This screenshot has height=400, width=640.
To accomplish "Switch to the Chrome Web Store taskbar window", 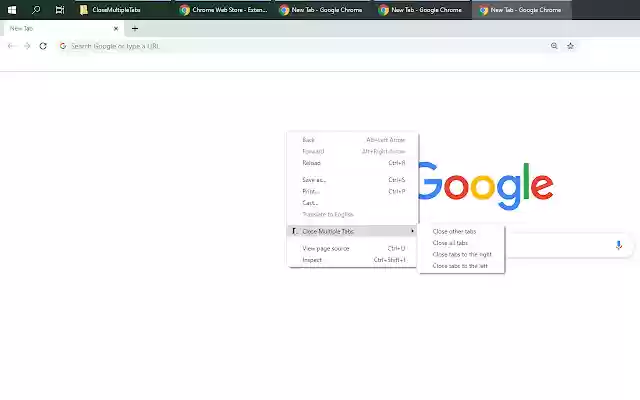I will pos(224,10).
